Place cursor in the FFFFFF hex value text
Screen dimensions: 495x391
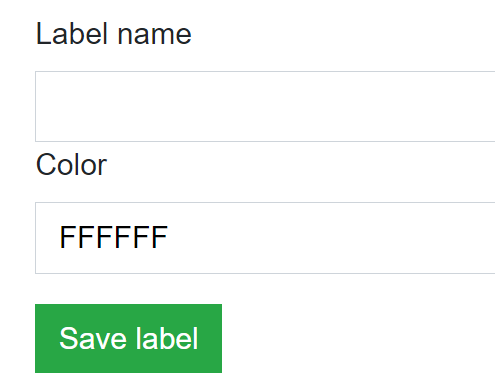pyautogui.click(x=113, y=237)
